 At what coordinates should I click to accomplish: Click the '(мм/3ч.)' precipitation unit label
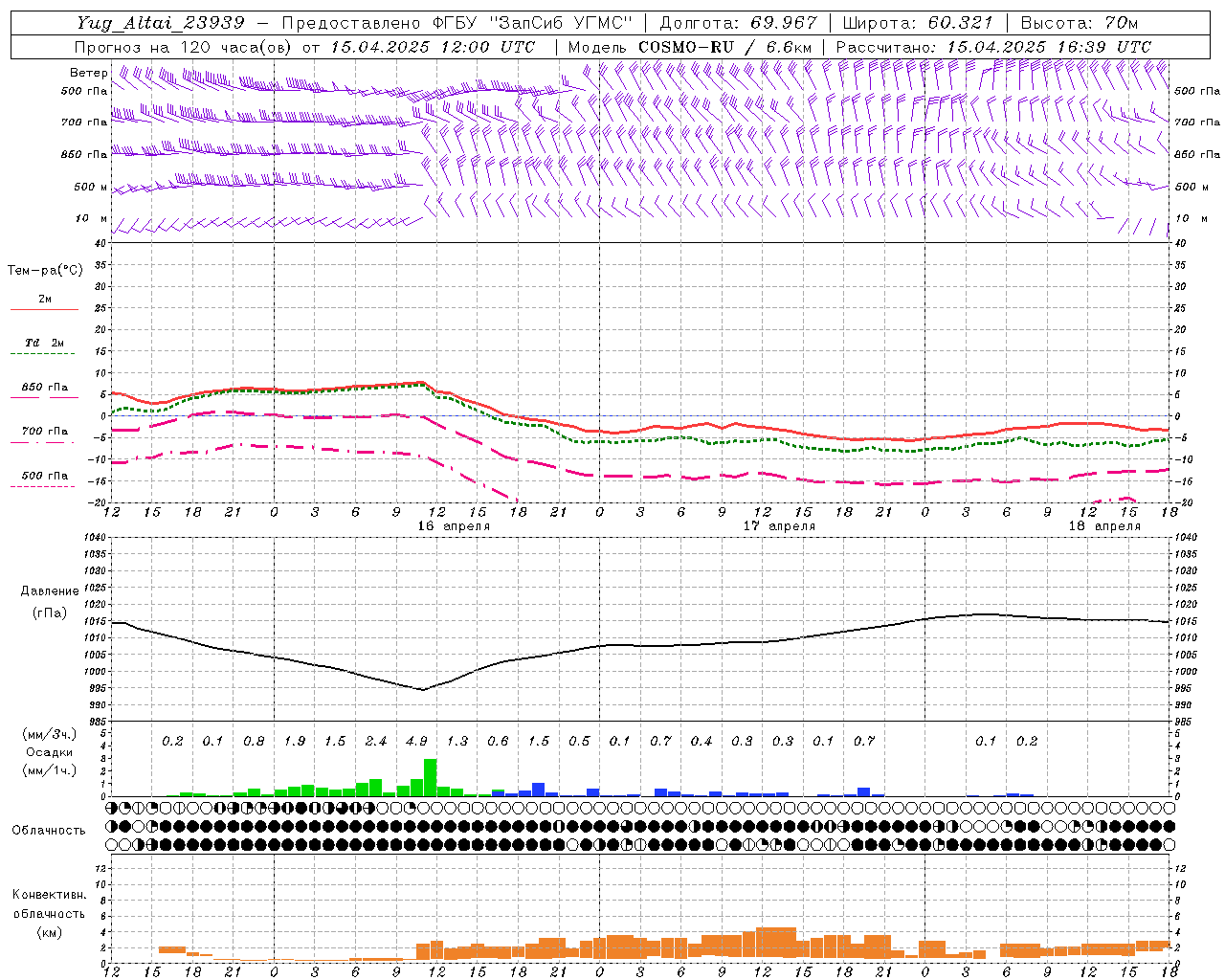[49, 734]
